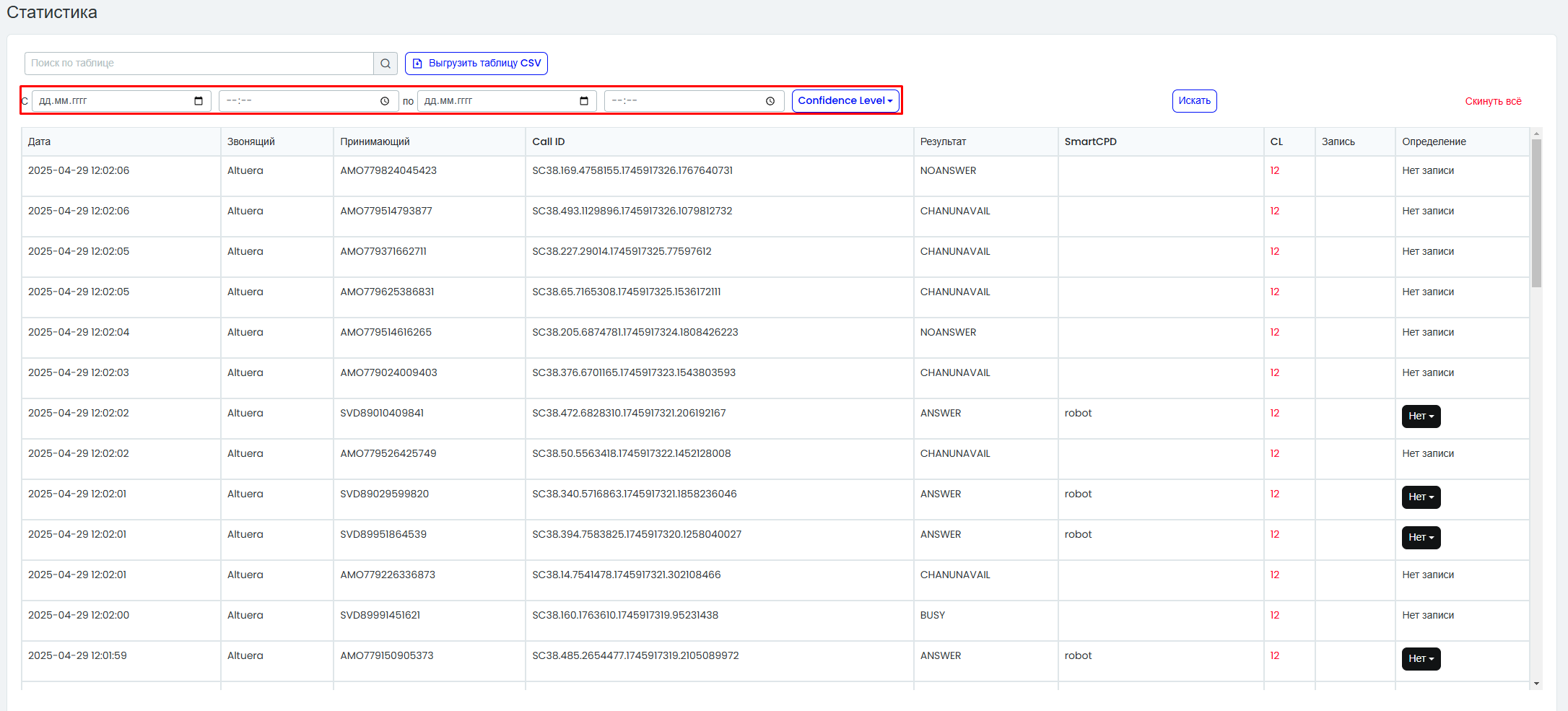Open clock picker in start time field
This screenshot has height=711, width=1568.
(385, 101)
